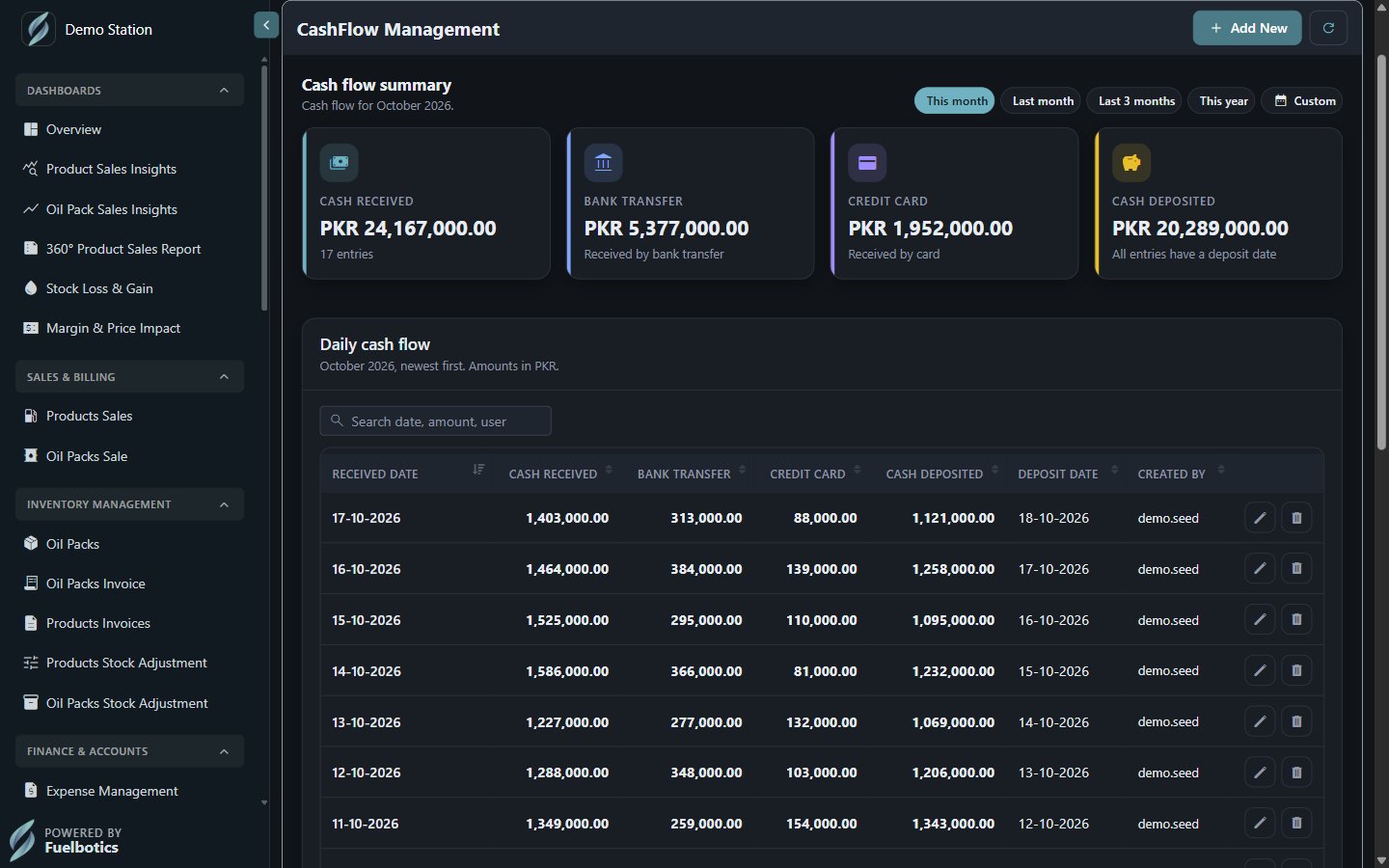Collapse the Inventory Management section

tap(129, 504)
